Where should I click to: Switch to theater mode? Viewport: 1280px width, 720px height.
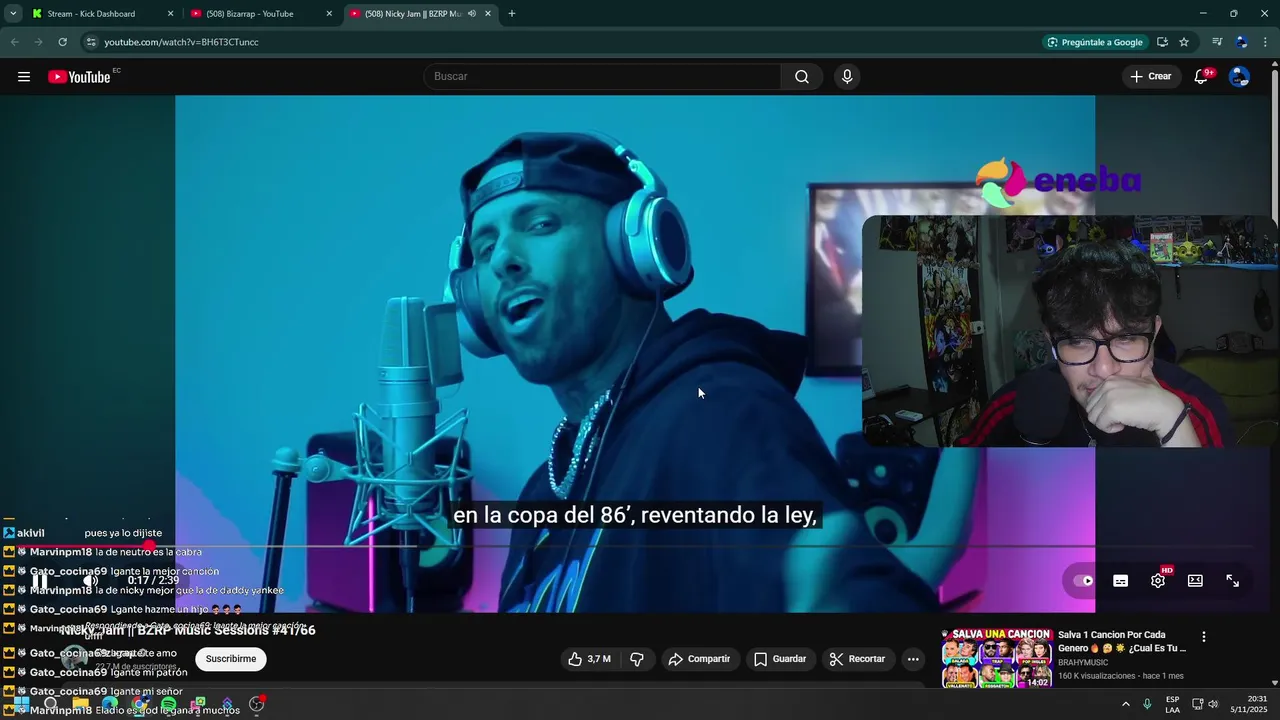coord(1195,581)
